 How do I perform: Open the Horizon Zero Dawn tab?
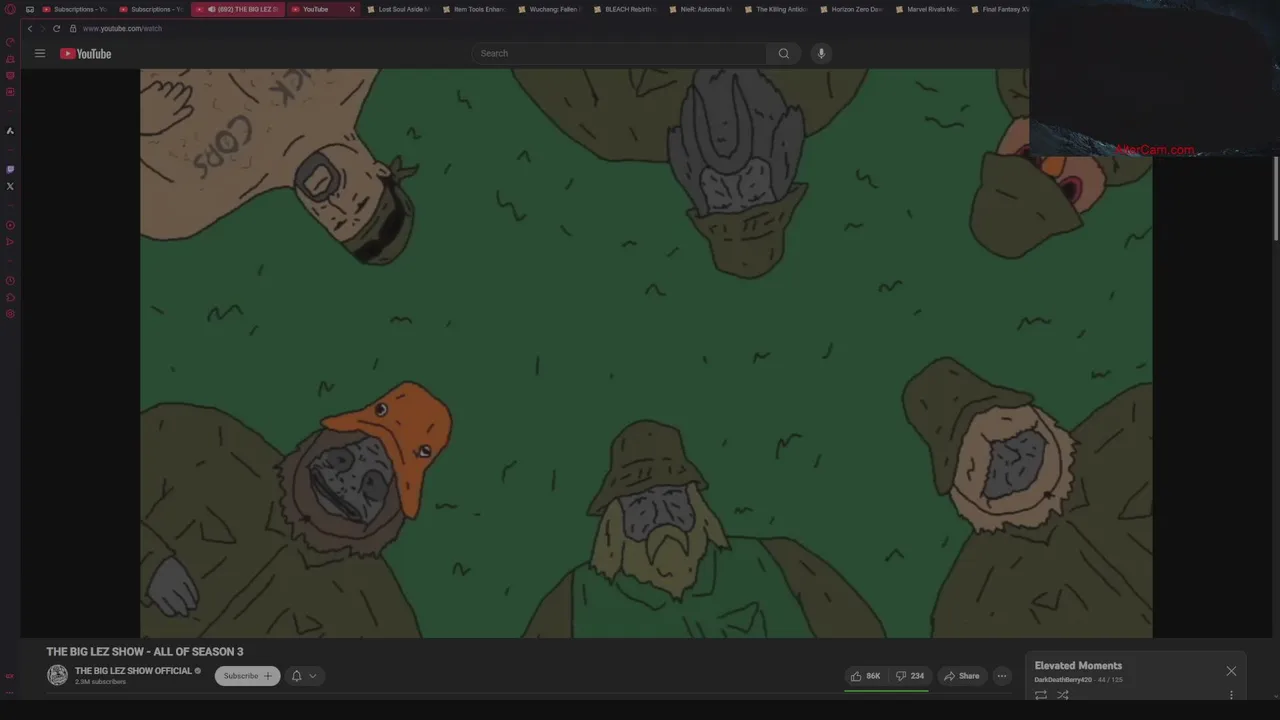[850, 9]
